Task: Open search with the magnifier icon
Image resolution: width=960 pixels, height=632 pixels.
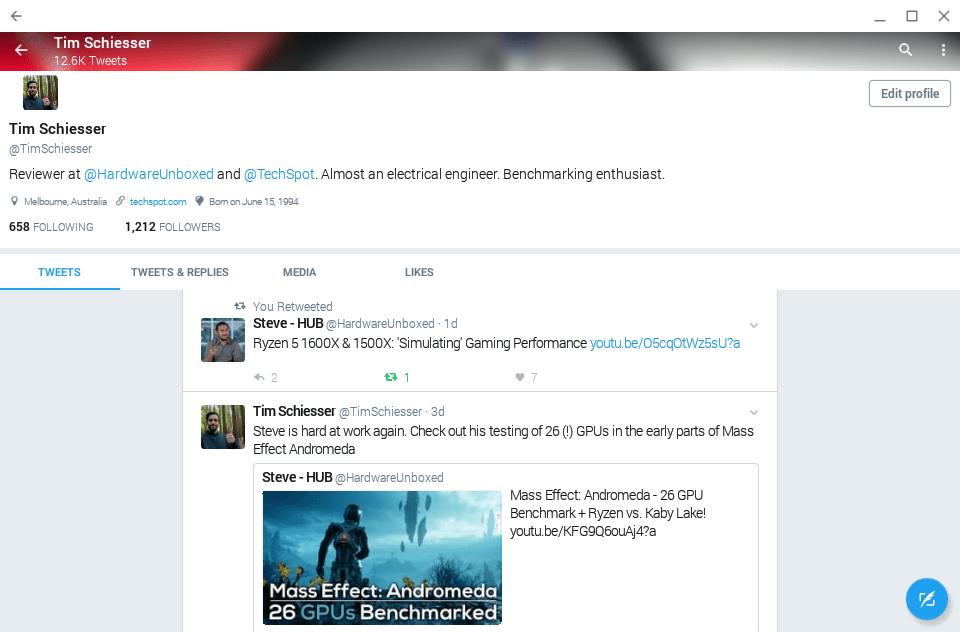Action: point(906,50)
